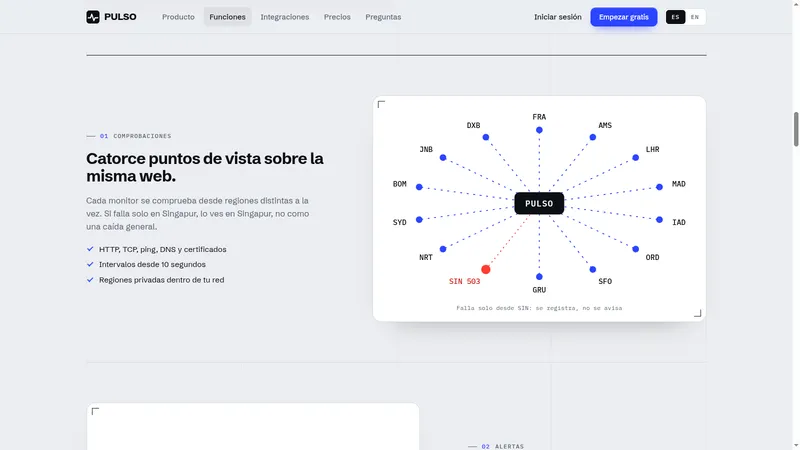Click the GRU region dot
Image resolution: width=800 pixels, height=450 pixels.
click(x=539, y=277)
